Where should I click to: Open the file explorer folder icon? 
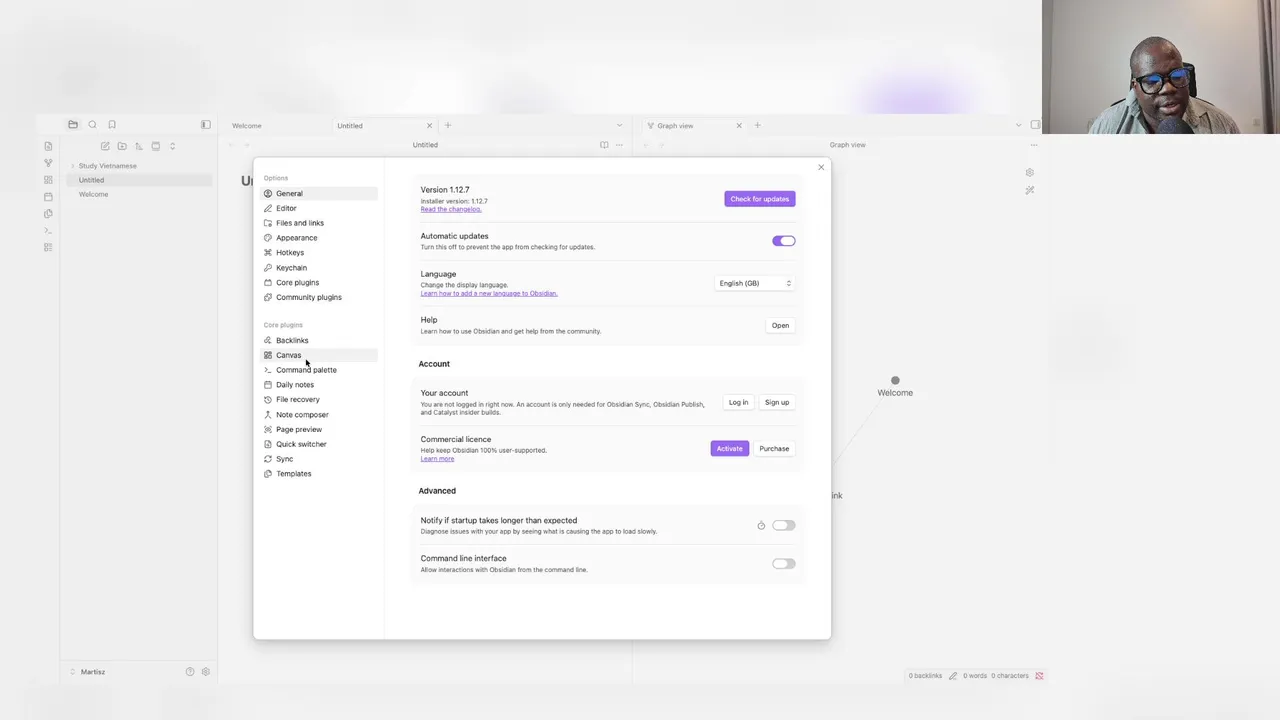tap(73, 125)
